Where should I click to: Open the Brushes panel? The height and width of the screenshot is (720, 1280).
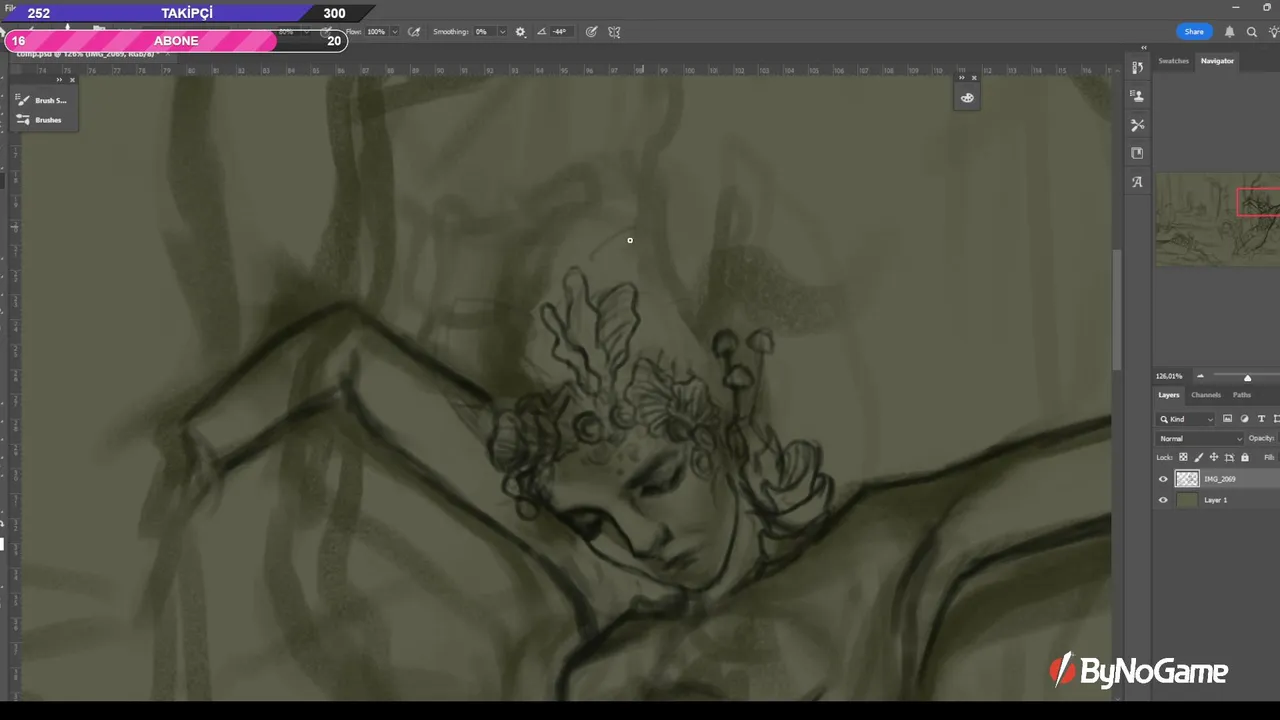pyautogui.click(x=40, y=120)
